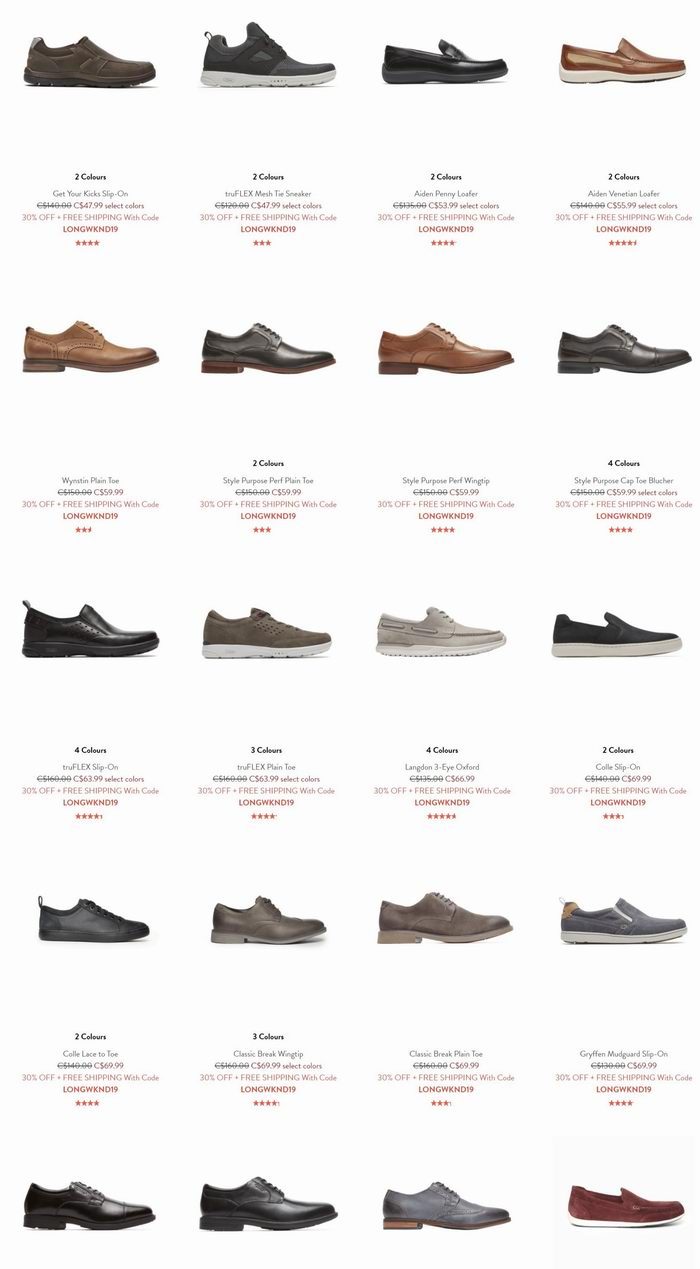Check star rating under truFLEX Plain Toe
700x1269 pixels.
[264, 816]
